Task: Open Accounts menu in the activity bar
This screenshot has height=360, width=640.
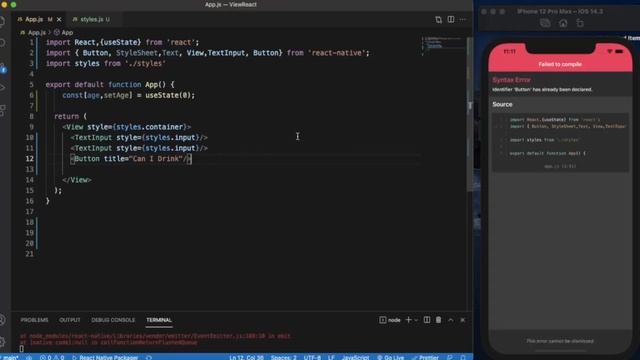Action: click(2, 320)
